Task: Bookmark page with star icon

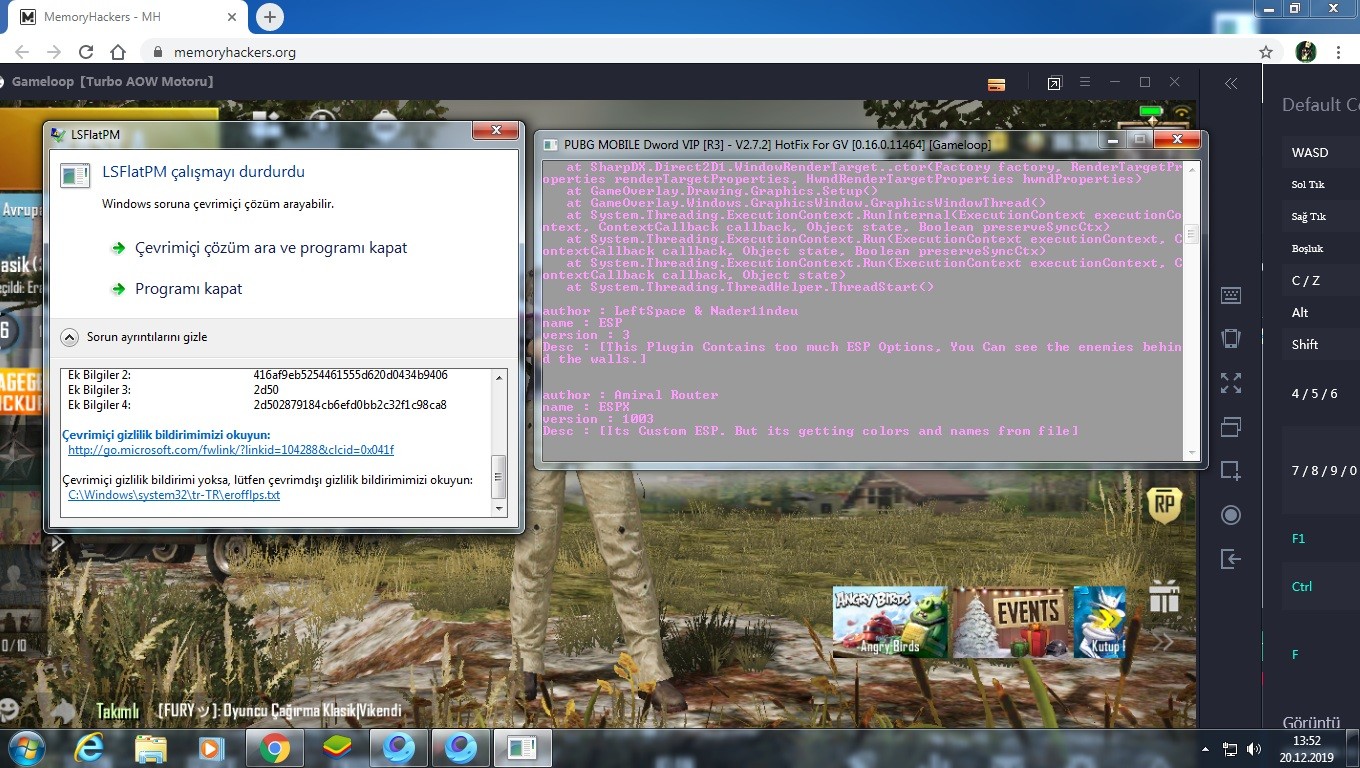Action: click(1266, 52)
